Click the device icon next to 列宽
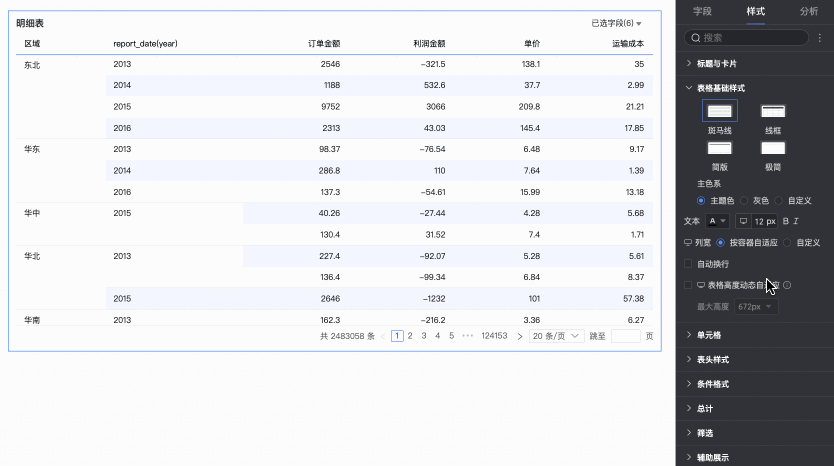Image resolution: width=834 pixels, height=466 pixels. [x=688, y=243]
